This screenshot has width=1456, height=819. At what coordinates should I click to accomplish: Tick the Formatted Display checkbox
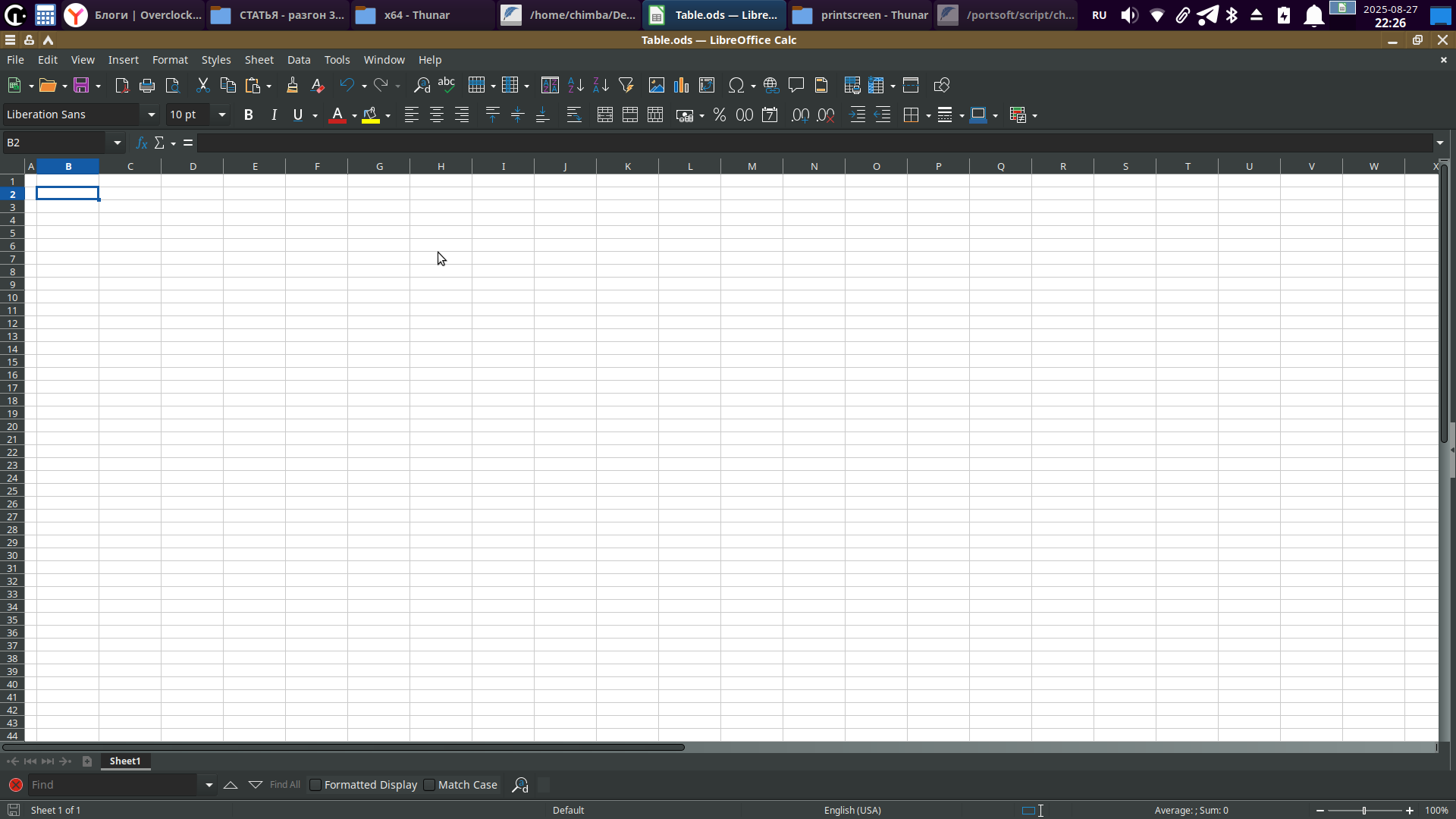(x=315, y=785)
